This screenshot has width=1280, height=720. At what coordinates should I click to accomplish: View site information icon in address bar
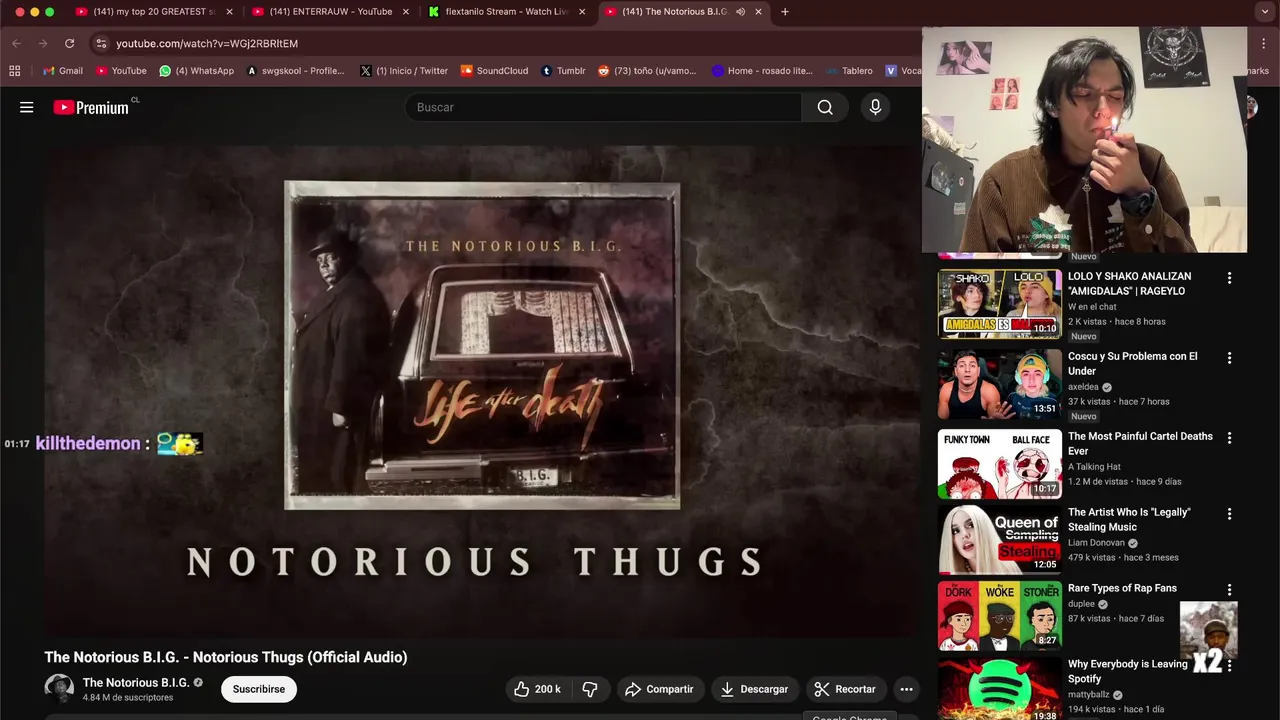click(100, 44)
